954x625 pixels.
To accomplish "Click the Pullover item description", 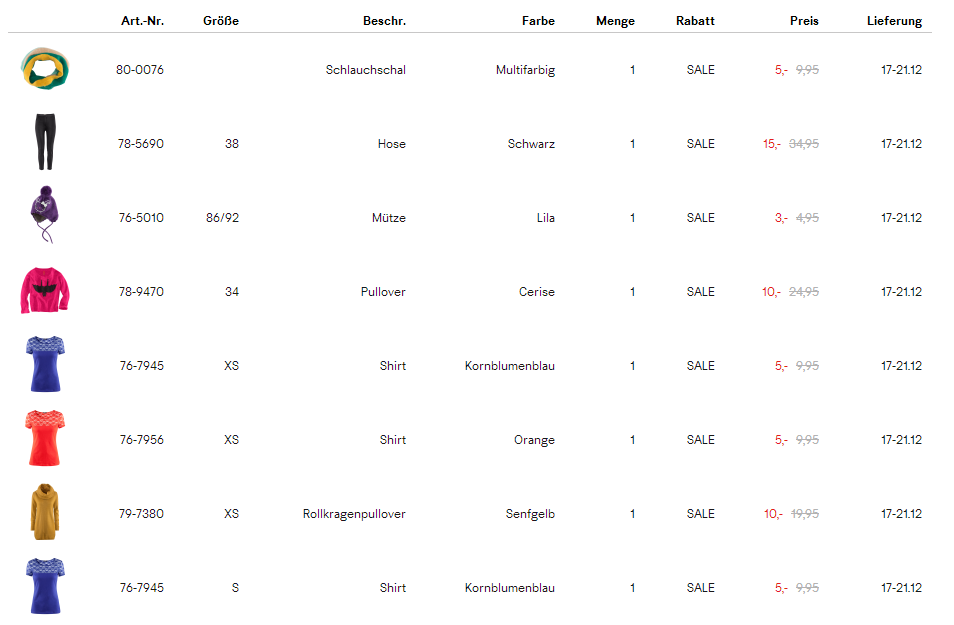I will coord(383,292).
